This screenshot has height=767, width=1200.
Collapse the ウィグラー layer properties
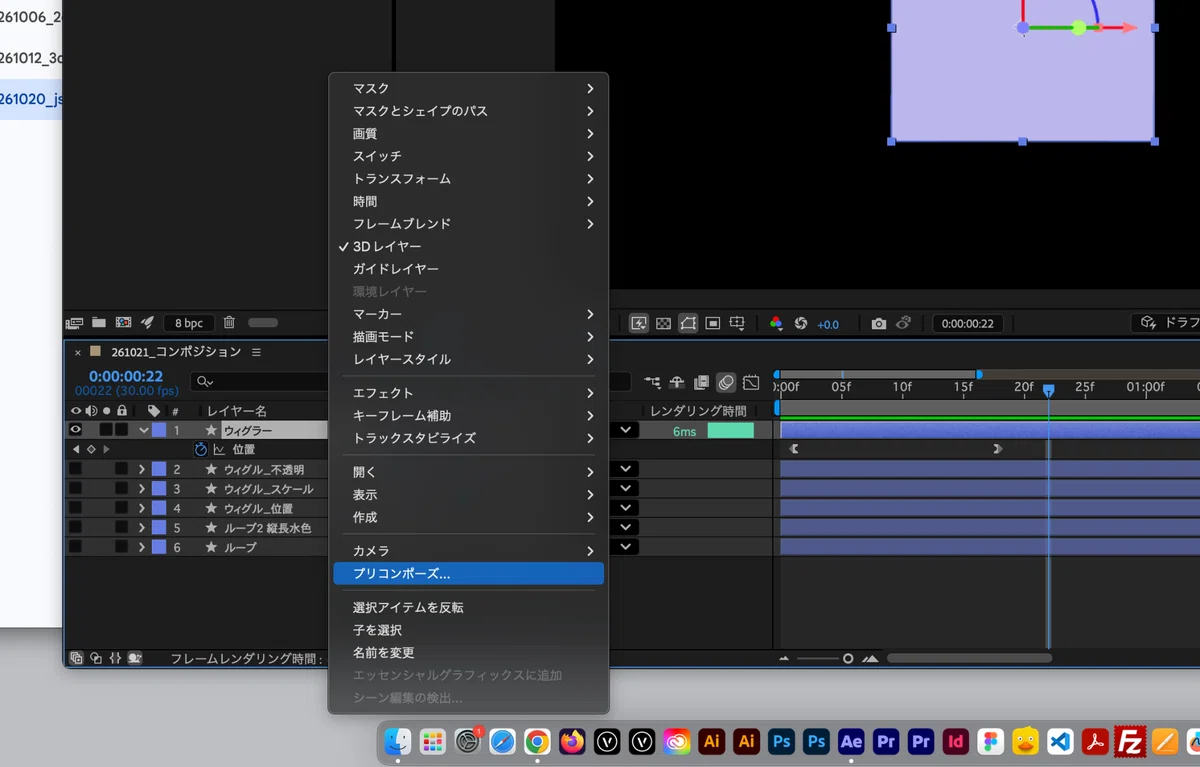click(144, 430)
